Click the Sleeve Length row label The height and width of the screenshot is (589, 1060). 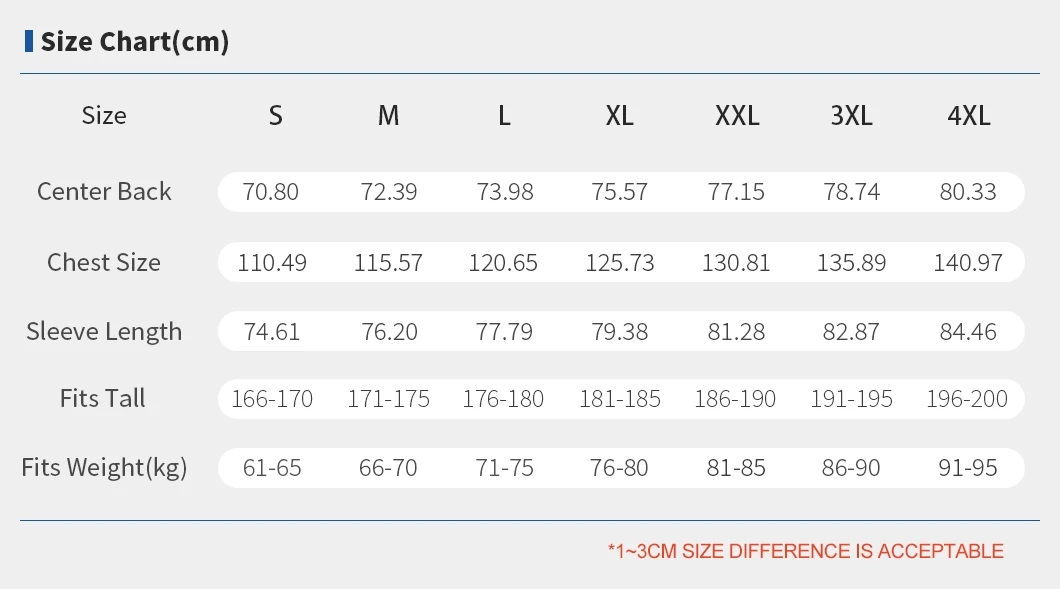tap(104, 332)
